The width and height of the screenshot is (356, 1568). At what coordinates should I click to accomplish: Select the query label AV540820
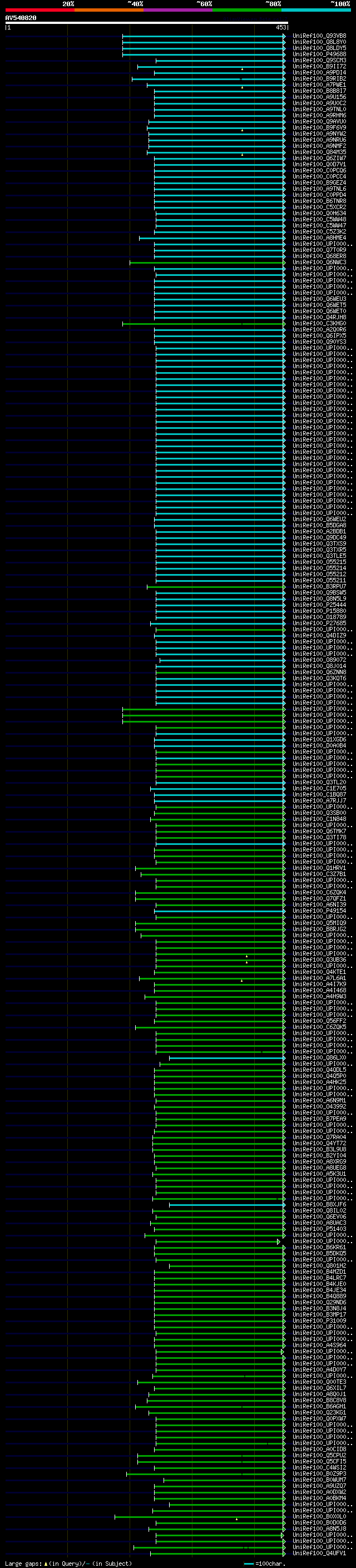click(21, 18)
